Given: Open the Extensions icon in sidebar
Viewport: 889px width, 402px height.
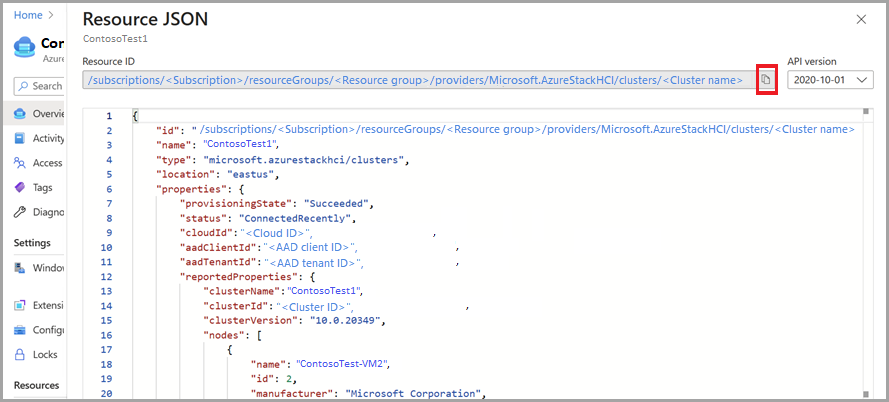Looking at the screenshot, I should (20, 305).
